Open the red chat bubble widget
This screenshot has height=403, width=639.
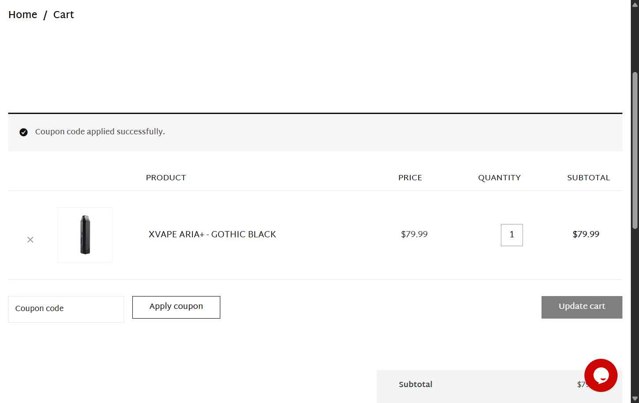click(x=600, y=375)
